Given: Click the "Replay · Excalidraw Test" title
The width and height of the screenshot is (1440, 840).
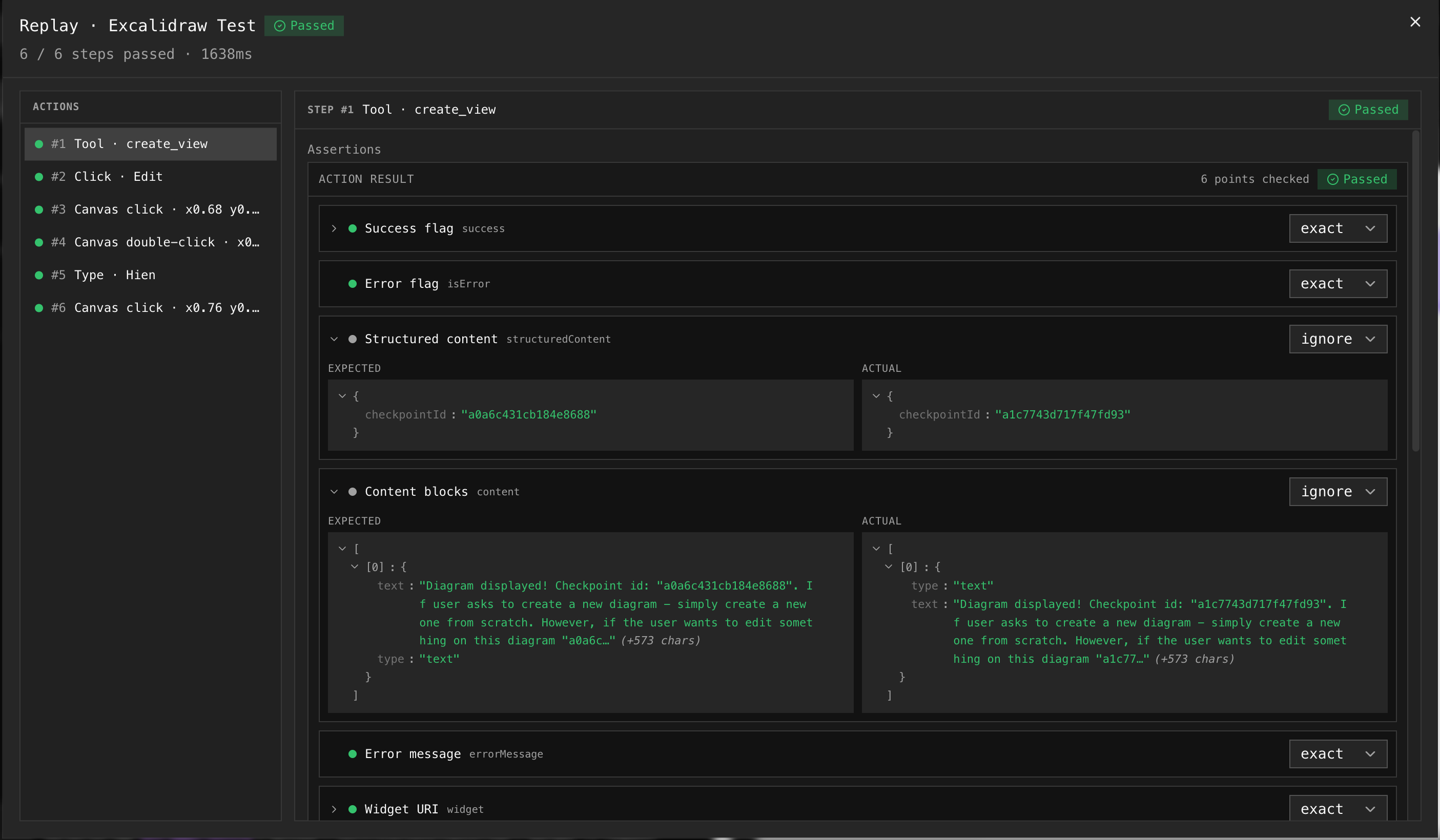Looking at the screenshot, I should click(137, 26).
